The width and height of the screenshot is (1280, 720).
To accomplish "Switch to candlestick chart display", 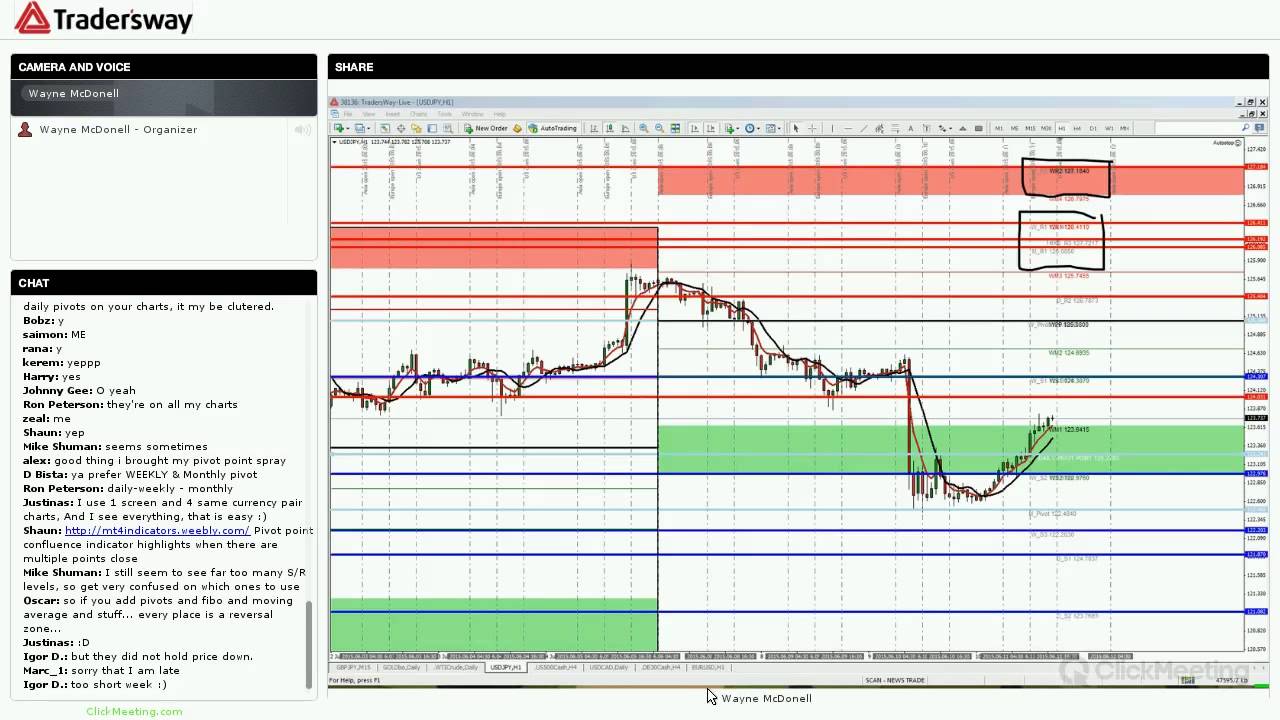I will (609, 128).
